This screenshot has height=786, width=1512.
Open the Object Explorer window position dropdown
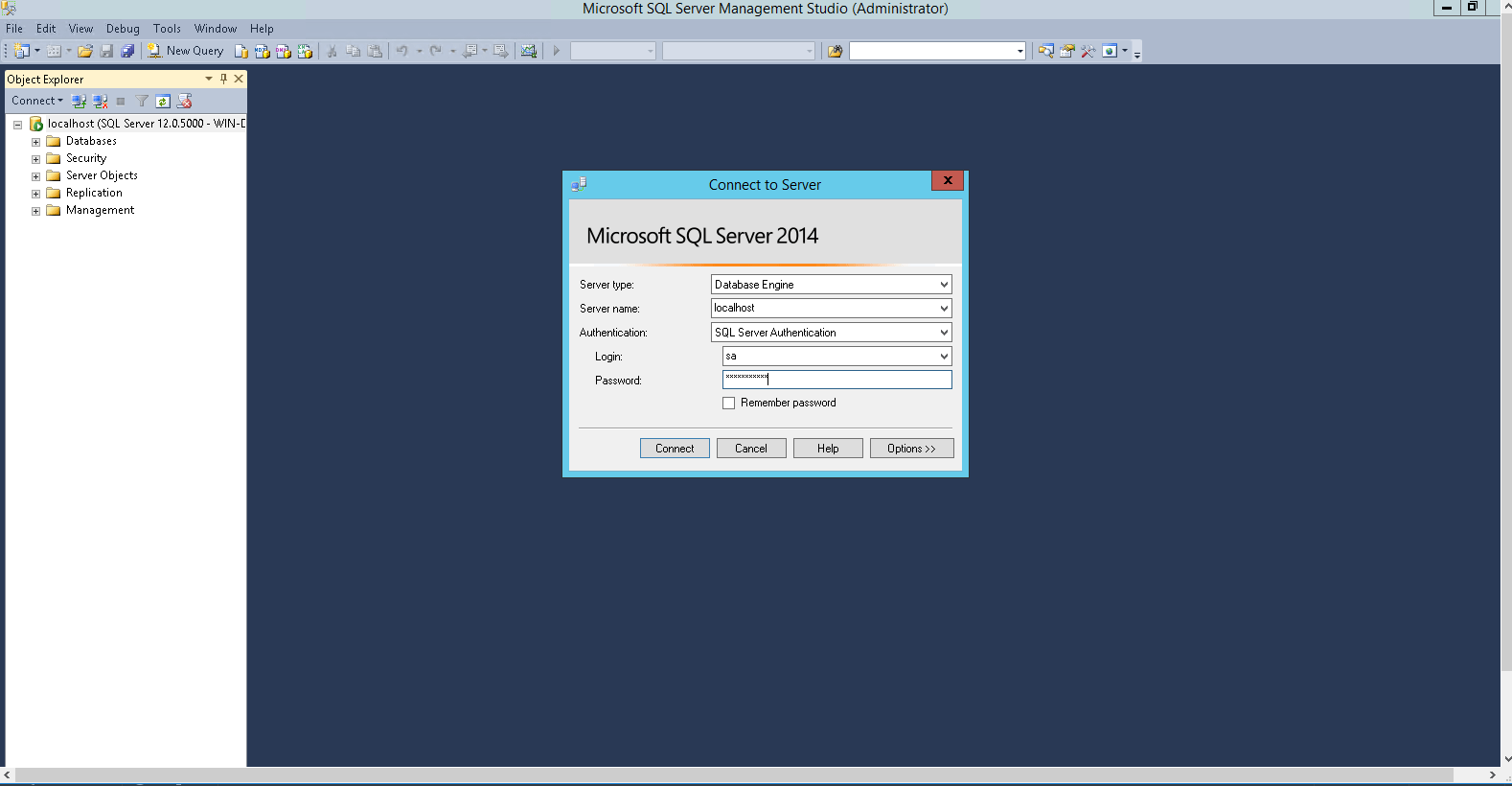209,79
